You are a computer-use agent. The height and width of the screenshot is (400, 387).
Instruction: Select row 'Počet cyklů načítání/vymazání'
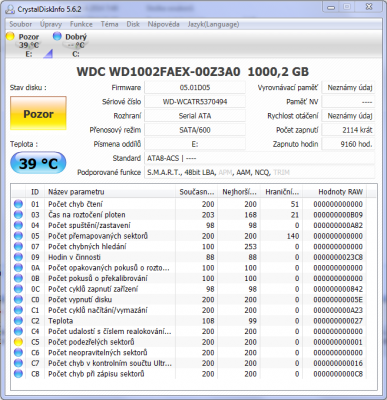click(189, 310)
